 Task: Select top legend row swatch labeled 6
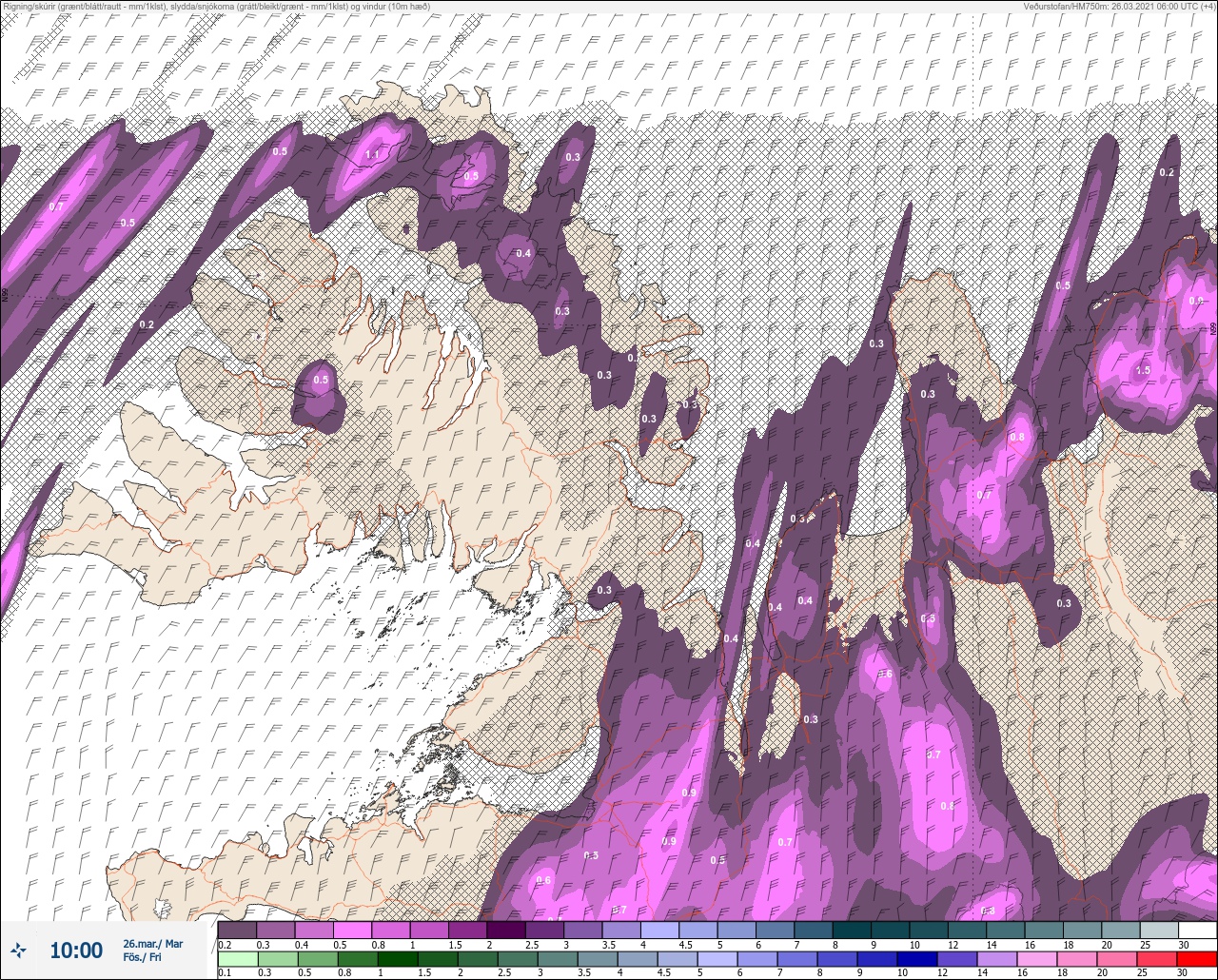tap(776, 930)
